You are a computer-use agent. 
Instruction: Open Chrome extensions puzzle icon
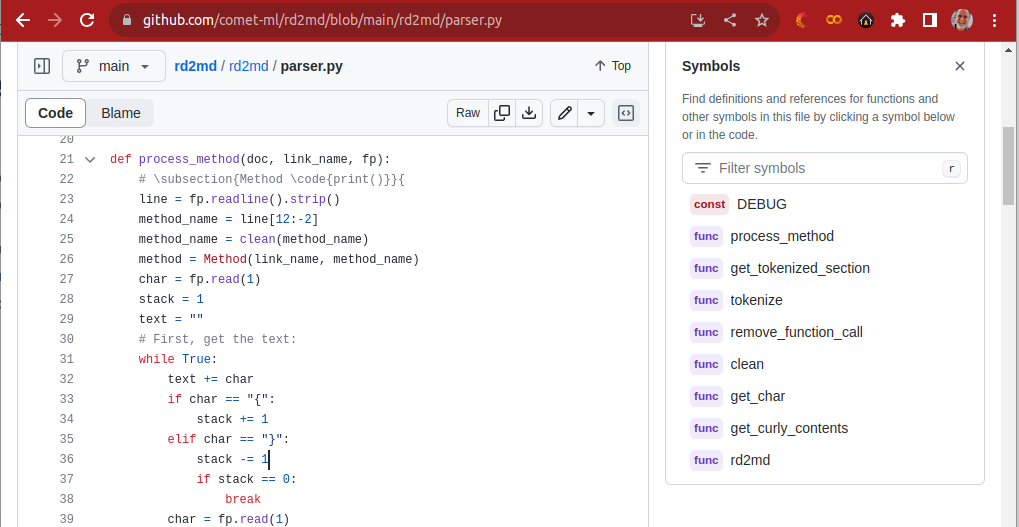click(898, 20)
